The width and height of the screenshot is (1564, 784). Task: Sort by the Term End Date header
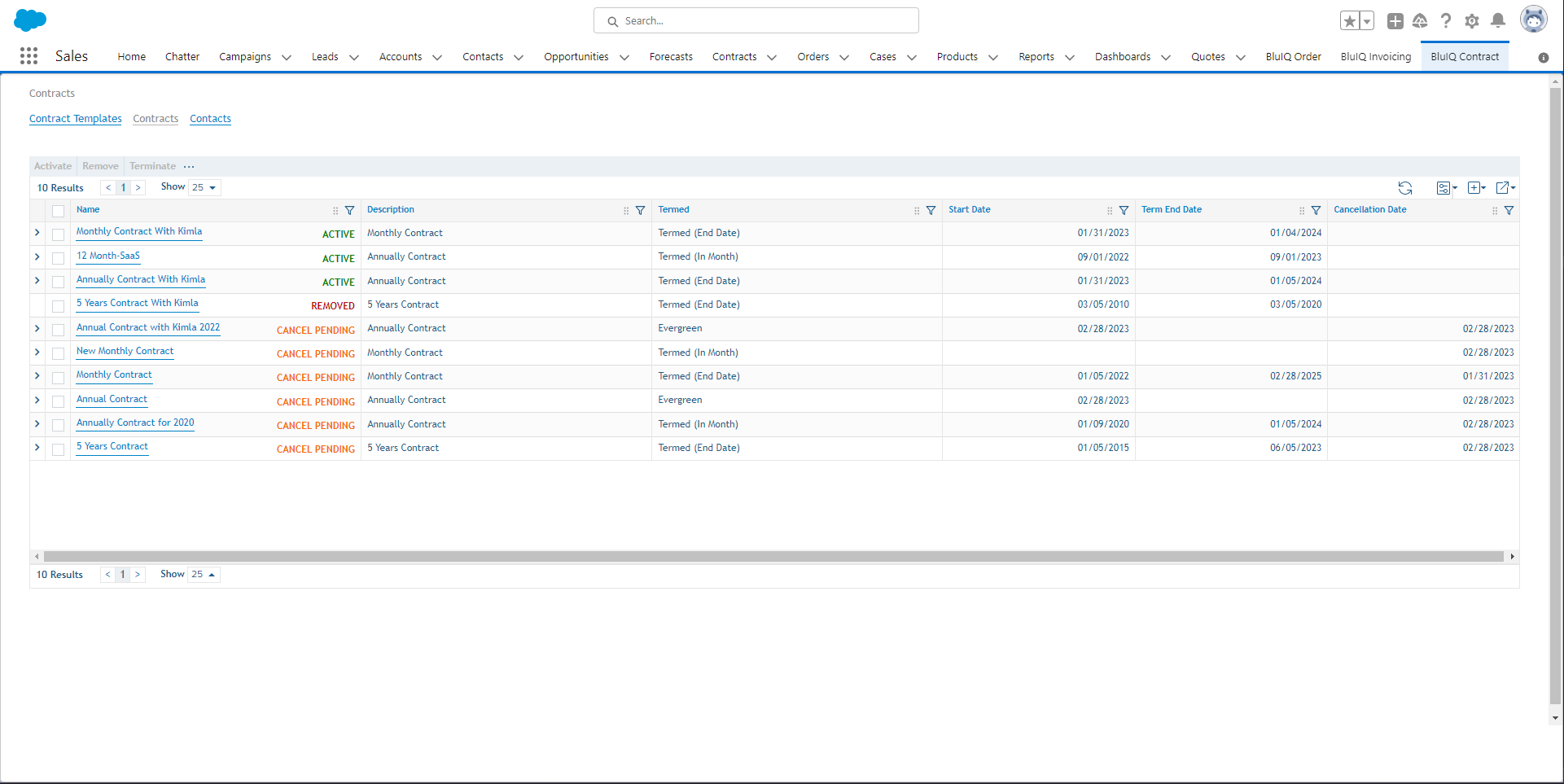[1172, 210]
